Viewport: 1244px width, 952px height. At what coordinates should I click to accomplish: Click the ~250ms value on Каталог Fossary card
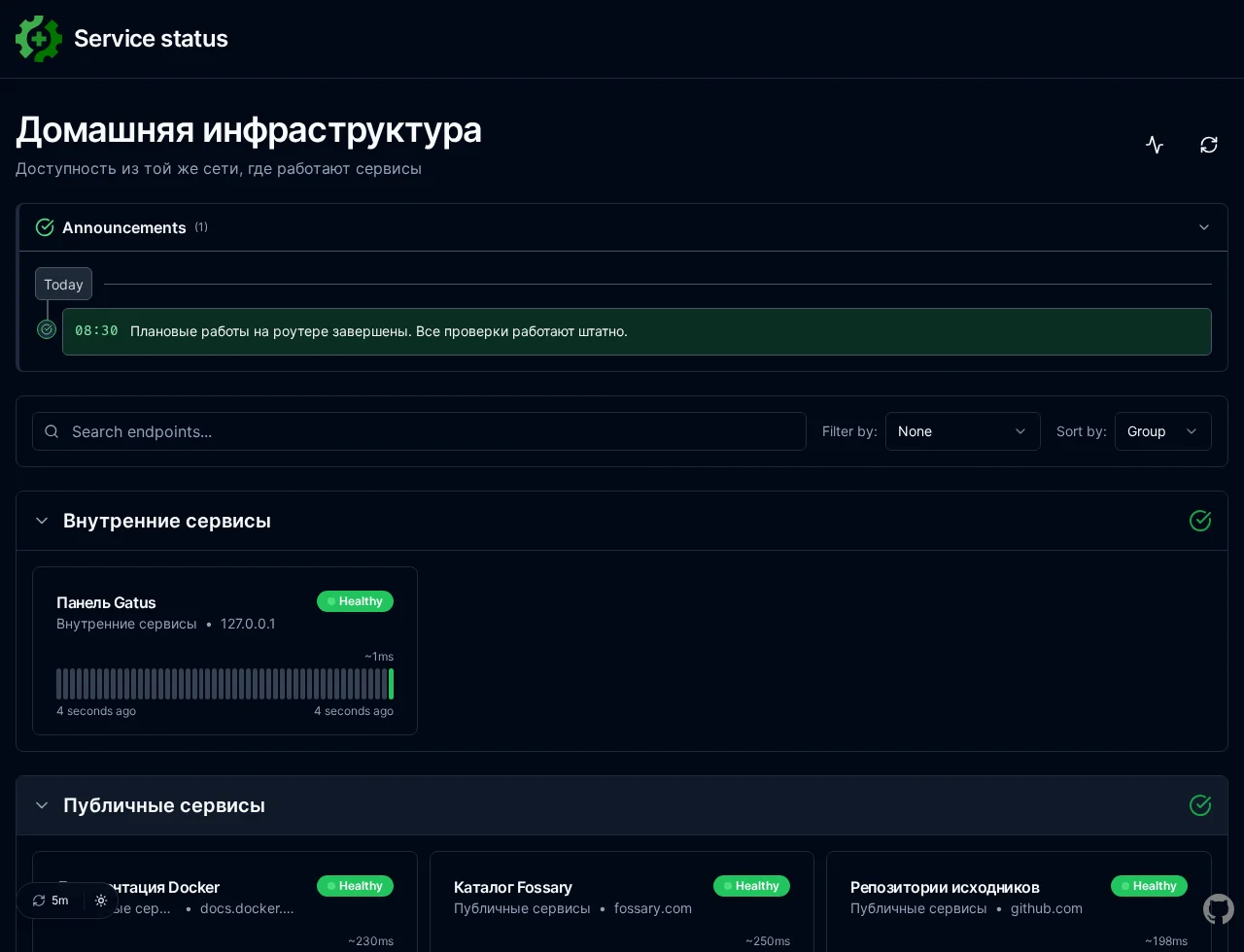[x=768, y=941]
